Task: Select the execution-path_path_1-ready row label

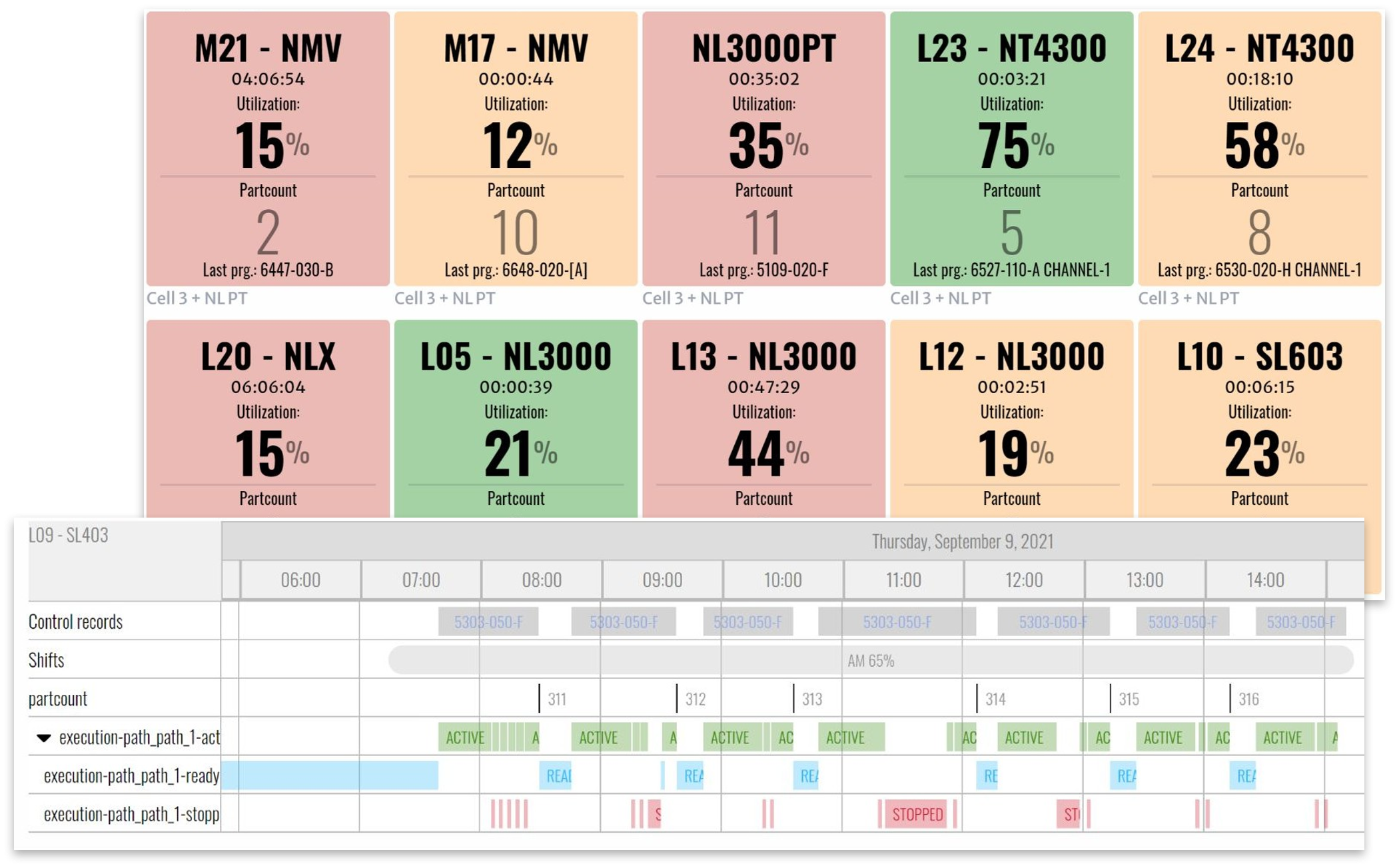Action: tap(131, 776)
